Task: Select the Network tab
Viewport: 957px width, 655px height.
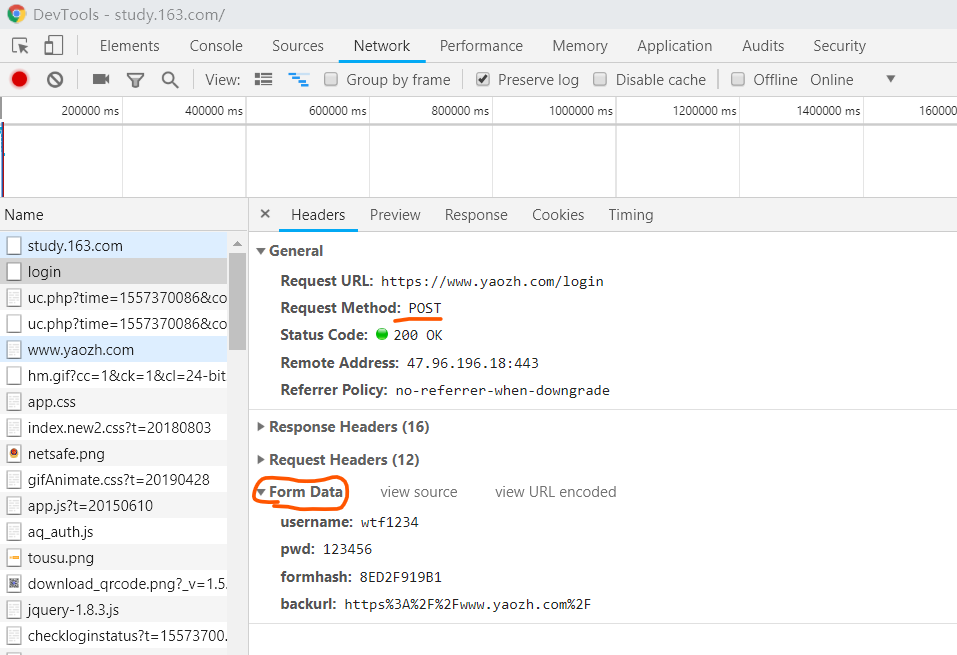Action: [x=382, y=46]
